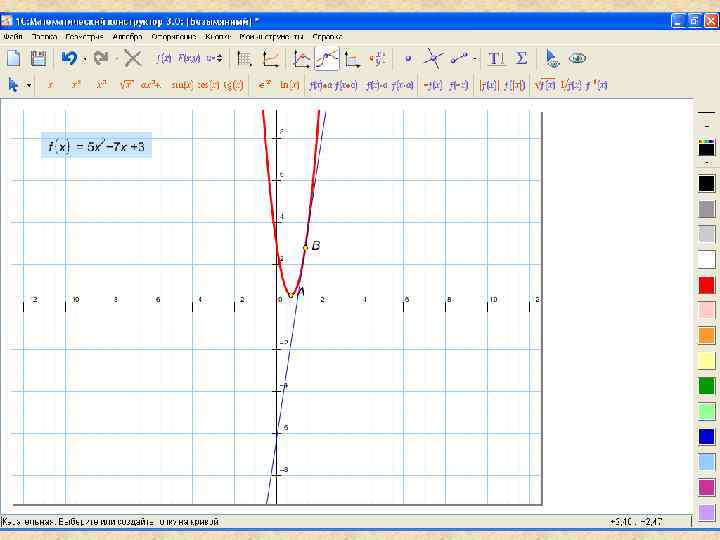The width and height of the screenshot is (720, 540).
Task: Apply the |f(x)| absolute value transformation
Action: (489, 85)
